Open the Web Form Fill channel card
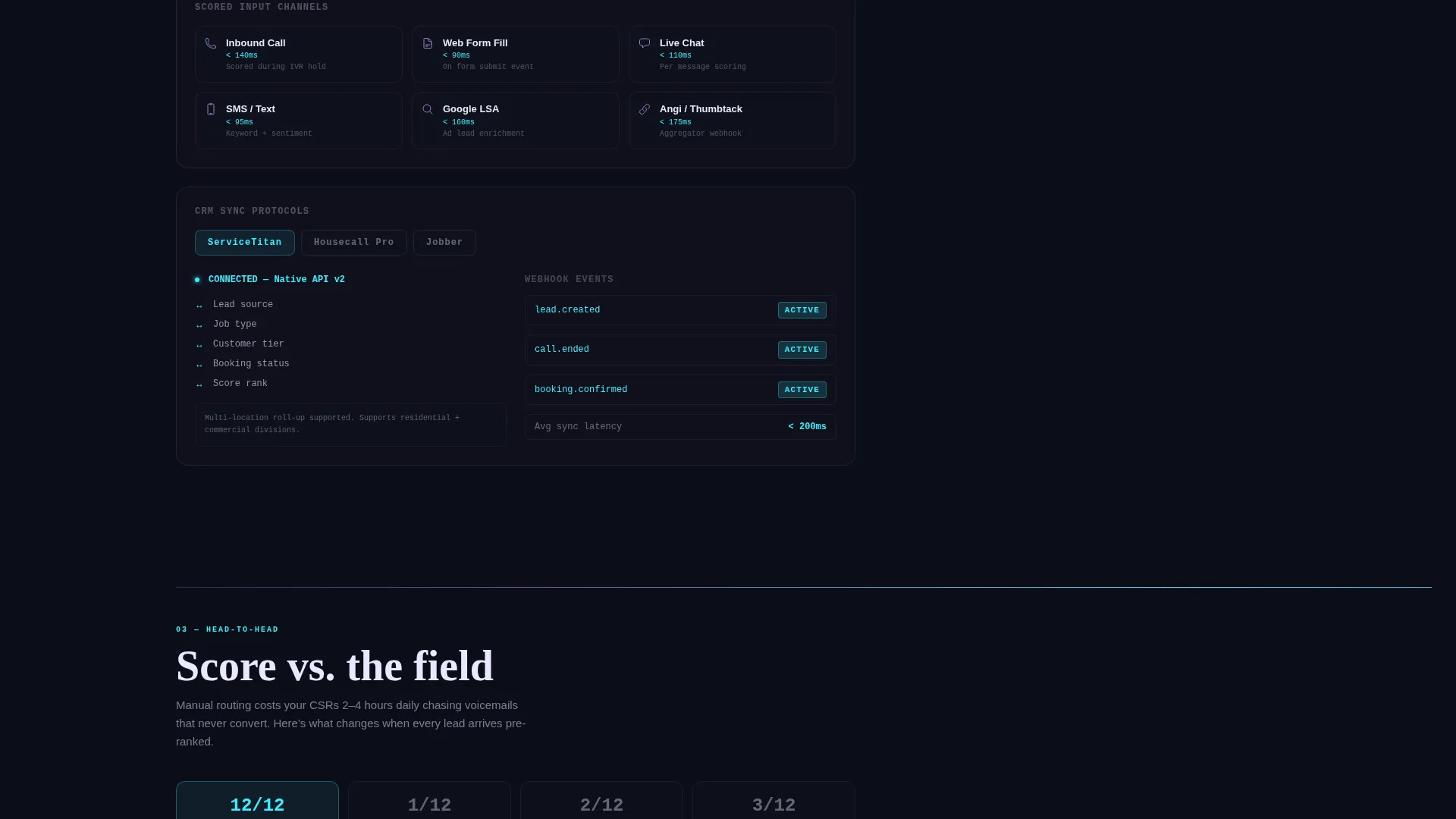Screen dimensions: 1456x819 click(x=516, y=54)
